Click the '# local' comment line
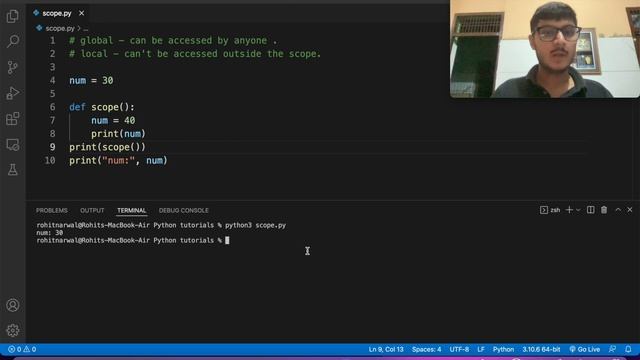Image resolution: width=640 pixels, height=360 pixels. tap(195, 54)
